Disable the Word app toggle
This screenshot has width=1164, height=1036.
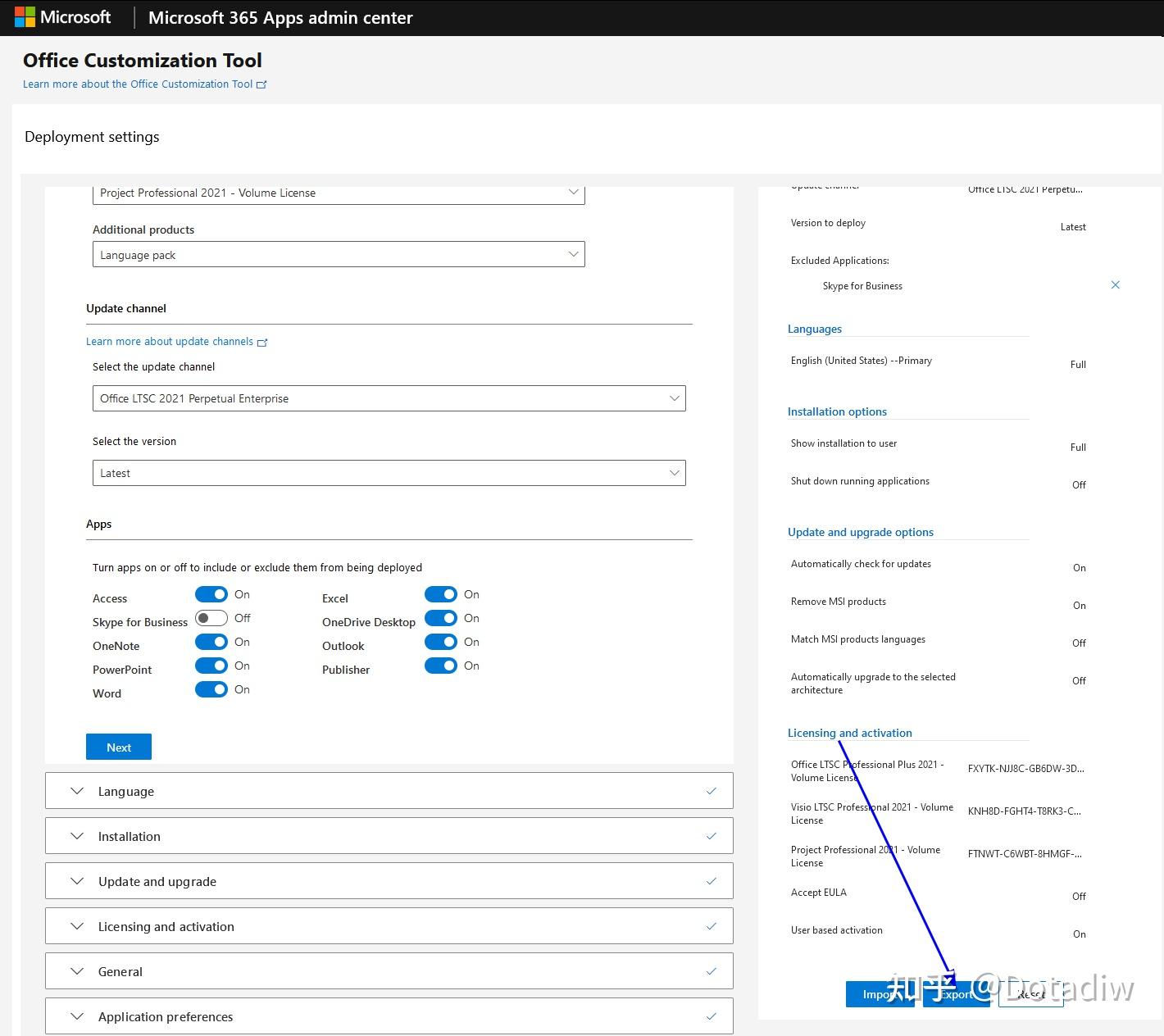[x=211, y=689]
